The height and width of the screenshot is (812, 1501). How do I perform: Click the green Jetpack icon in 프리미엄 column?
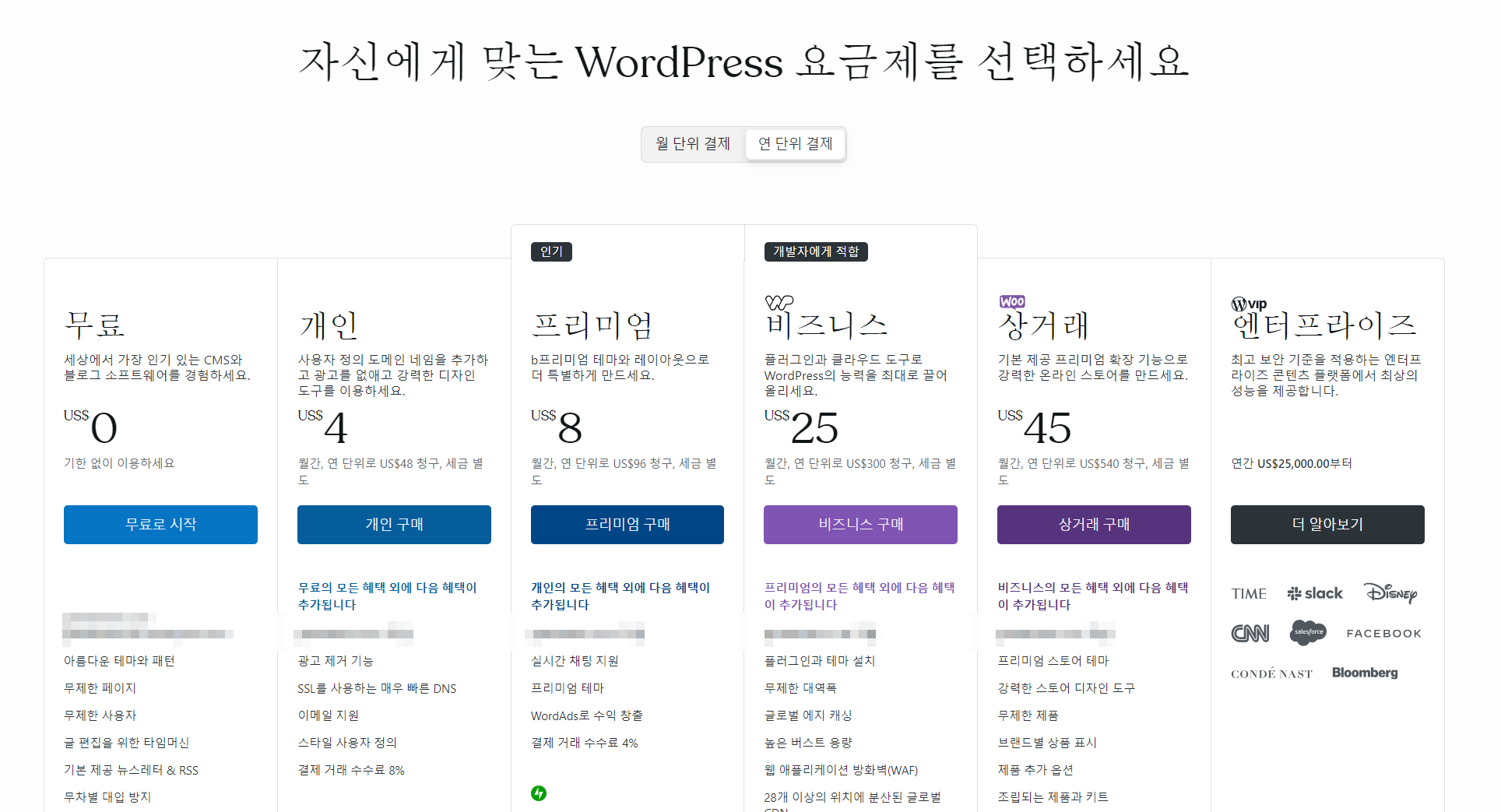(x=539, y=793)
